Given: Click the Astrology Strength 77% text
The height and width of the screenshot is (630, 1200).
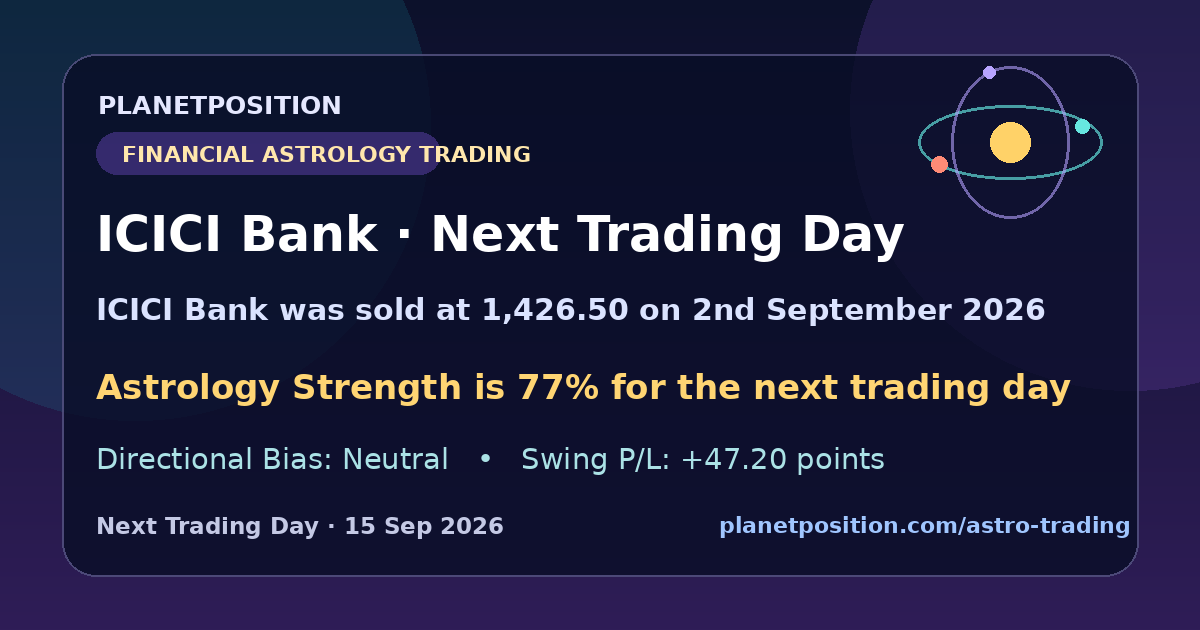Looking at the screenshot, I should (x=583, y=388).
